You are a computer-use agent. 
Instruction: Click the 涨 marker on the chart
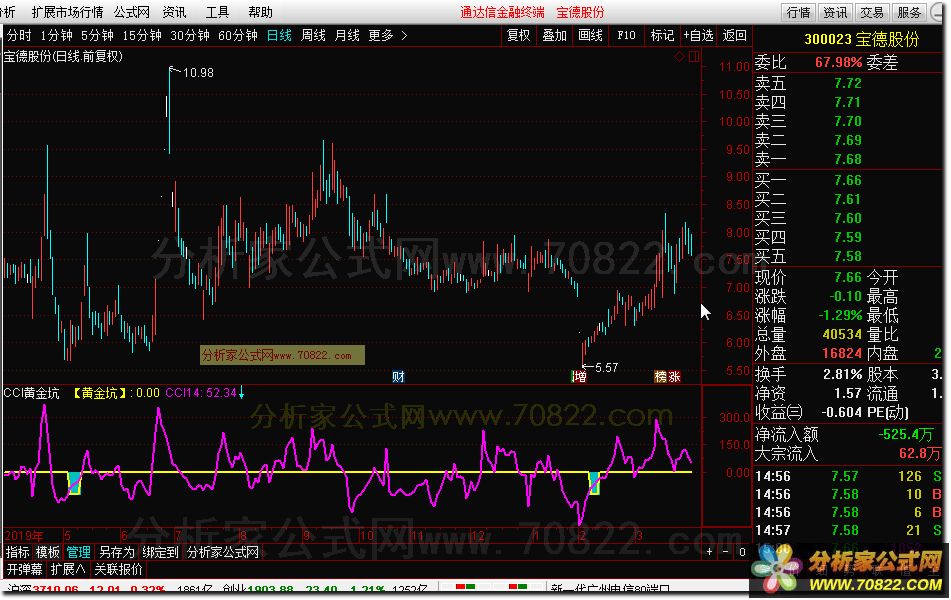pyautogui.click(x=675, y=377)
